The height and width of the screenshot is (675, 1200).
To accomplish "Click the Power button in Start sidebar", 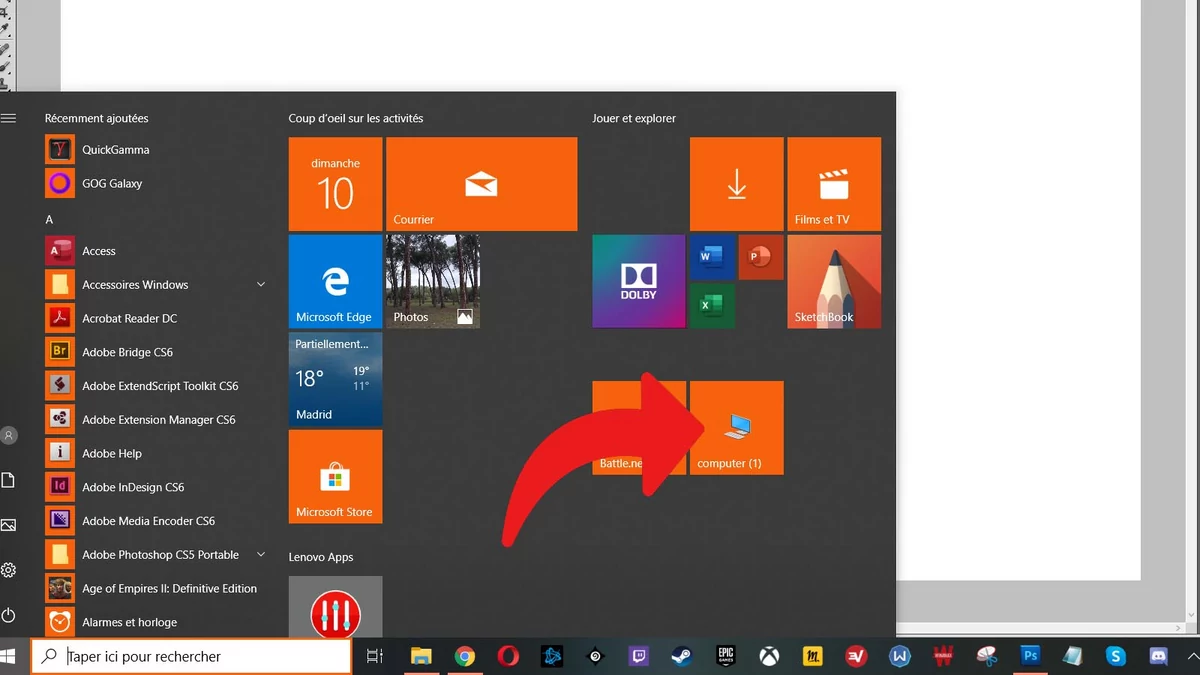I will (x=9, y=615).
